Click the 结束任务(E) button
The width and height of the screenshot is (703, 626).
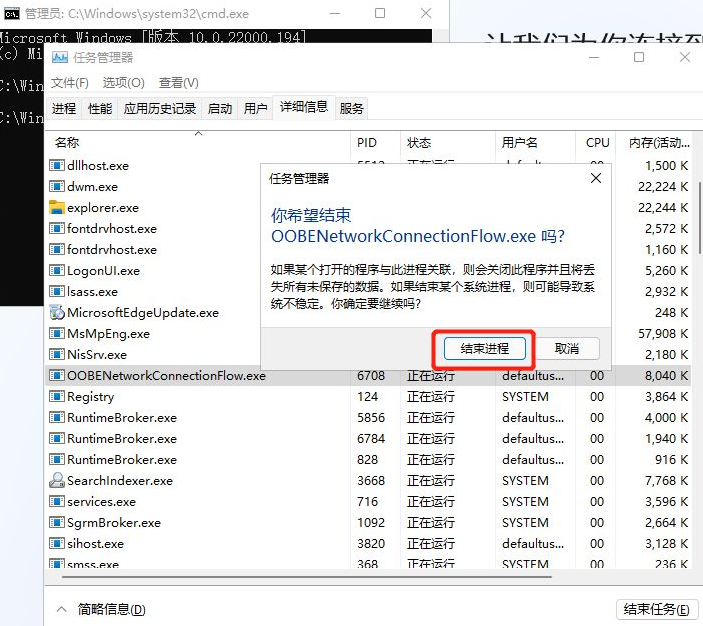(x=657, y=609)
